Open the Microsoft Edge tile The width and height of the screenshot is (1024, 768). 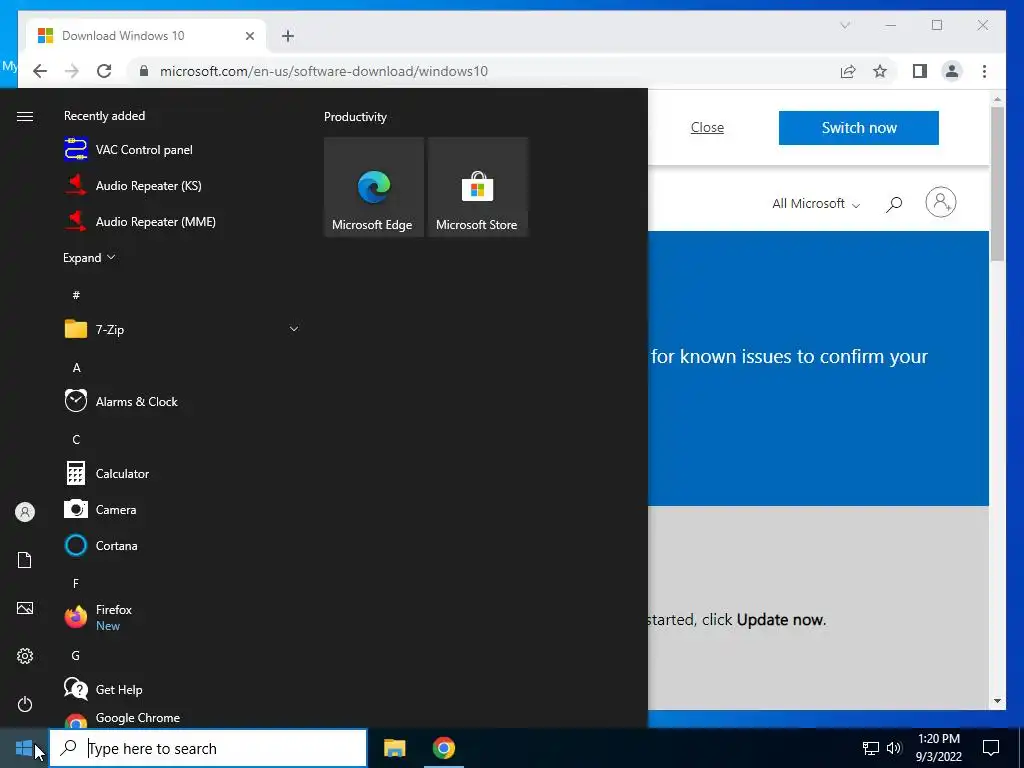(374, 187)
